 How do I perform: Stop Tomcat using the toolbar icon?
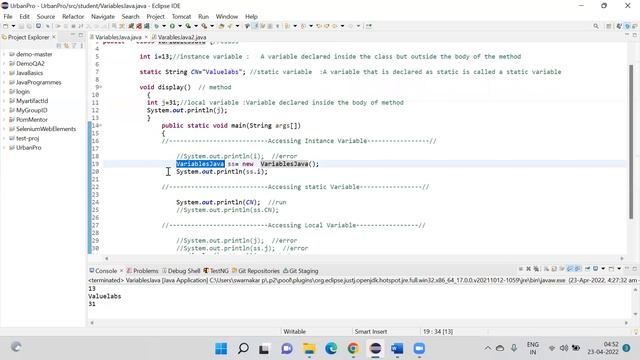[139, 26]
